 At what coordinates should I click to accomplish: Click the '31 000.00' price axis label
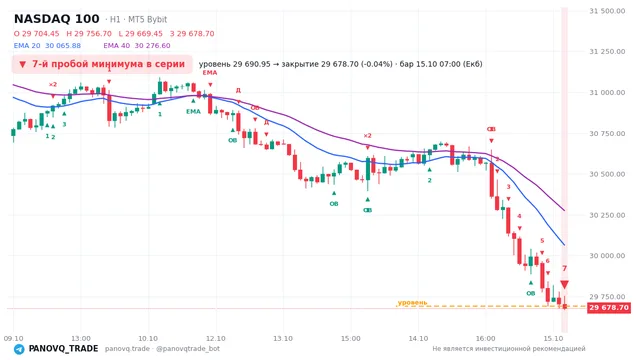point(607,93)
